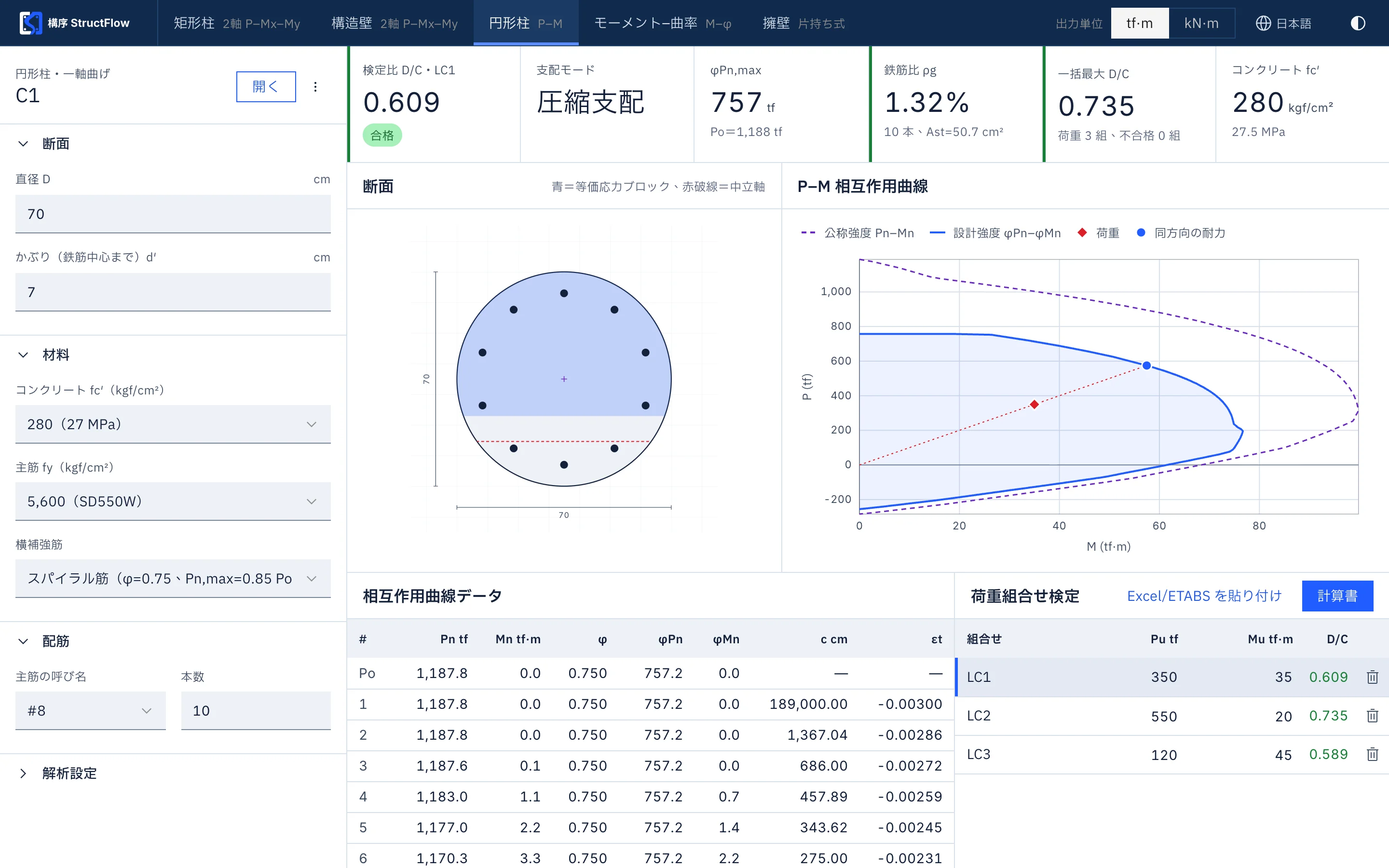Click the かぶり d′ input field
Screen dimensions: 1389x868
(173, 292)
